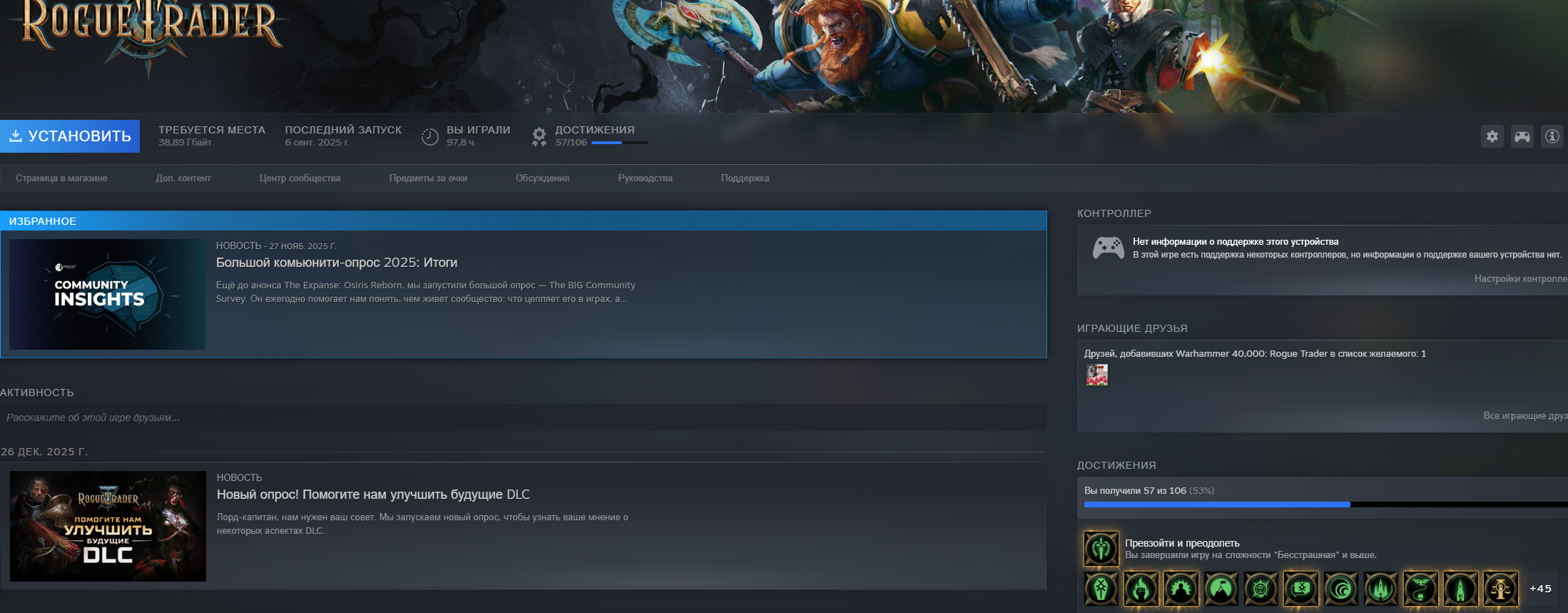1568x613 pixels.
Task: Open the Community Insights news thumbnail
Action: [107, 294]
